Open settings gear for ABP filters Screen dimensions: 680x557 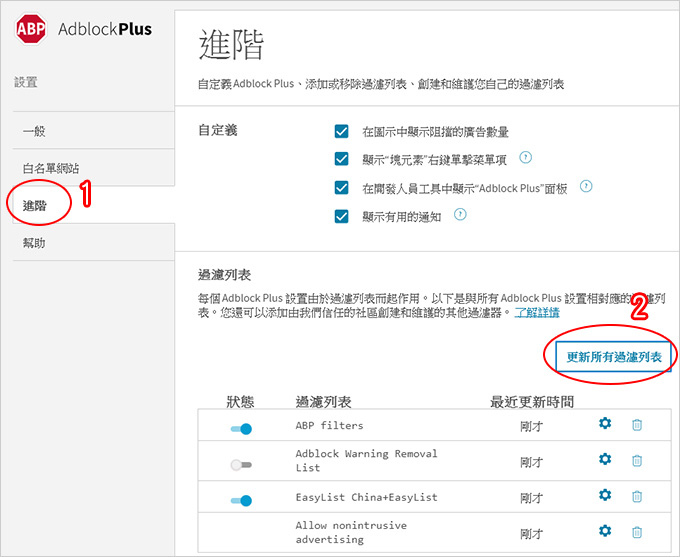pos(605,423)
